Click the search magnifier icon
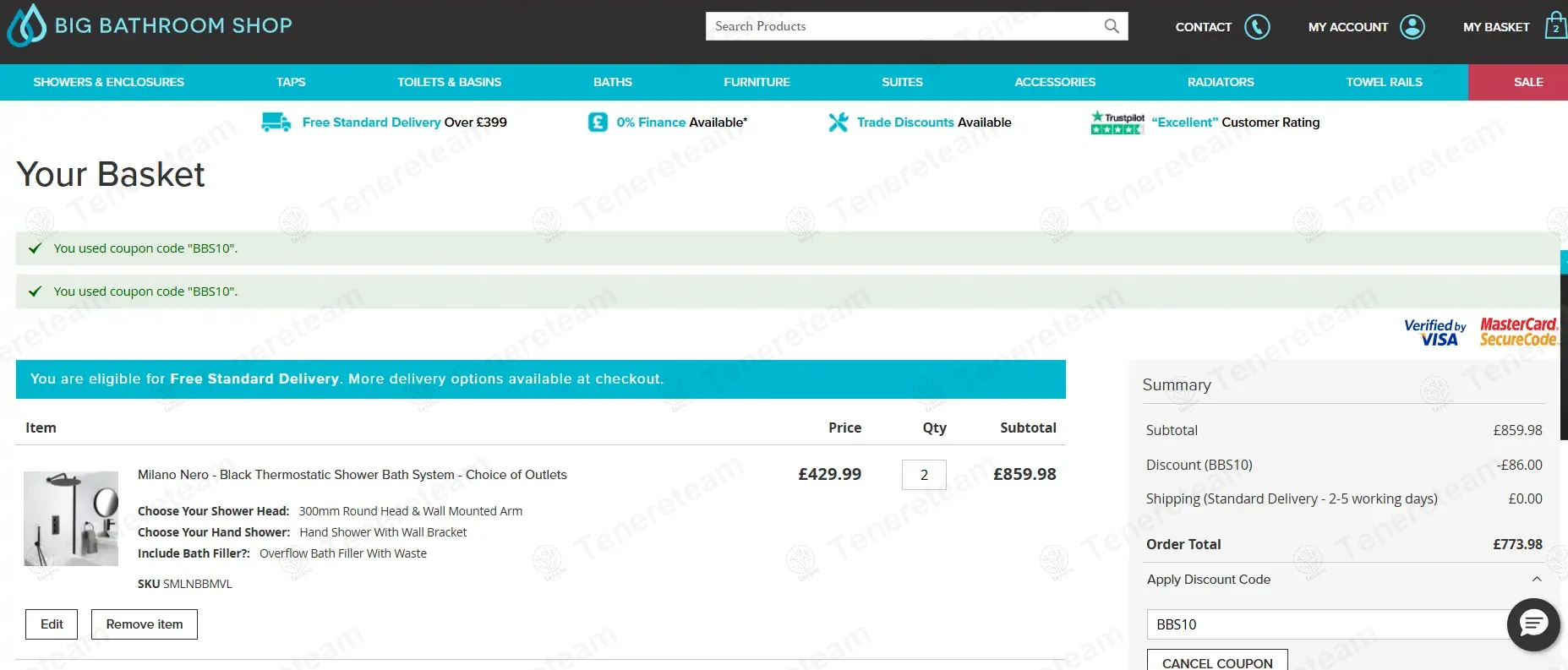 (x=1112, y=26)
